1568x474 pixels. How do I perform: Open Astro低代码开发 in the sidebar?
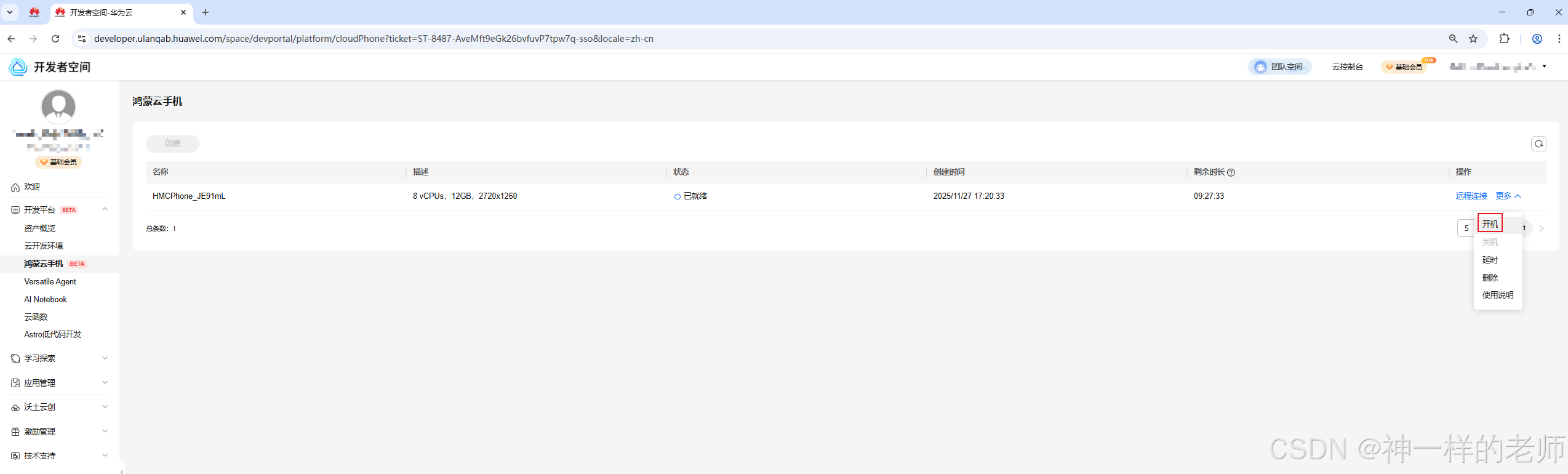53,334
